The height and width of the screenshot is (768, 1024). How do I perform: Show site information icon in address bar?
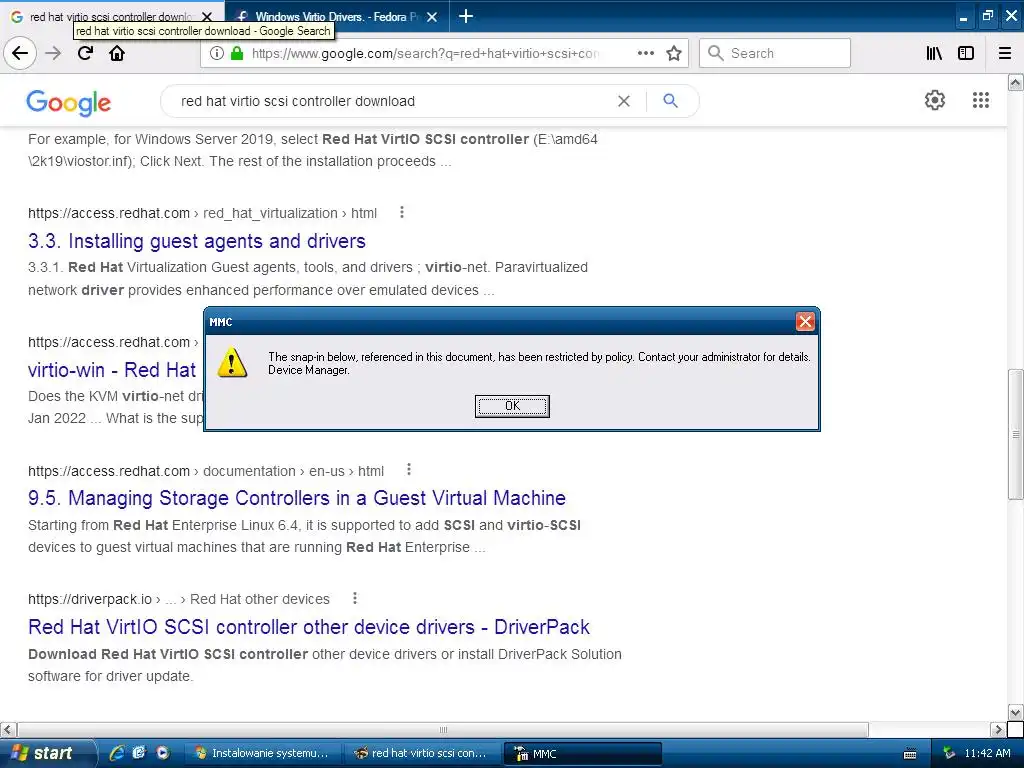coord(216,54)
